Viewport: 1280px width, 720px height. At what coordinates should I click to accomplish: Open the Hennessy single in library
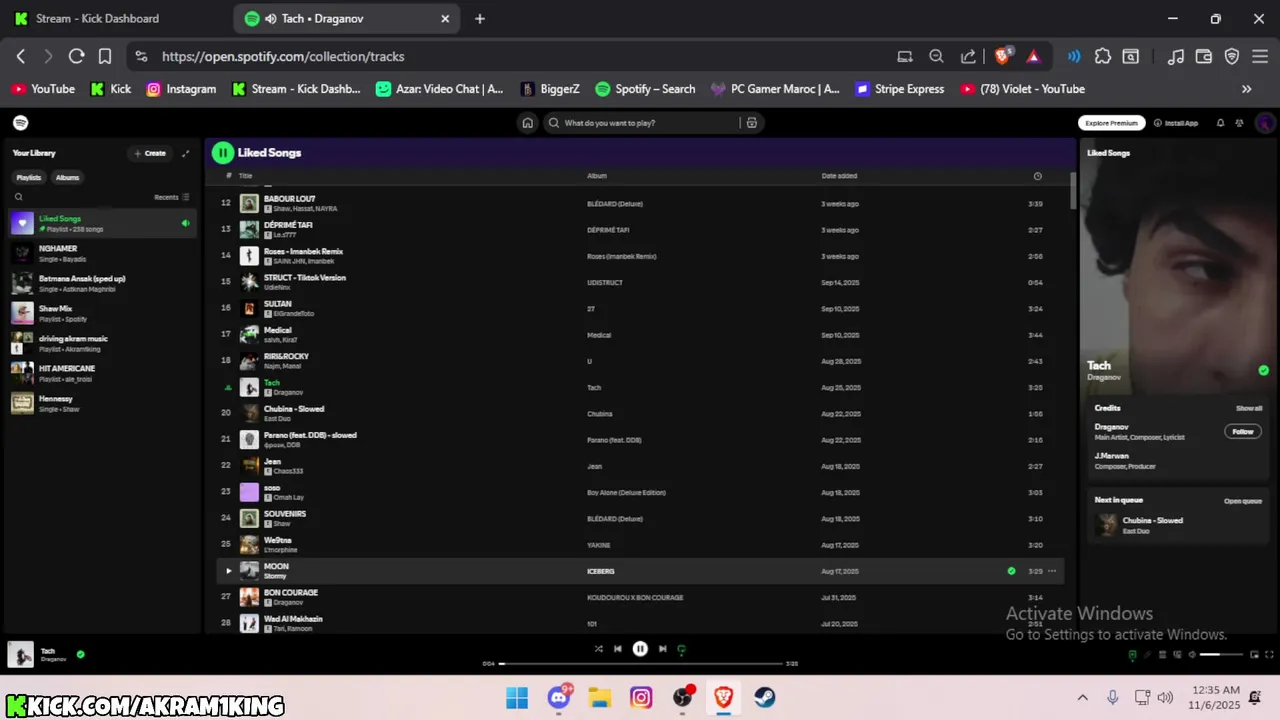tap(104, 403)
